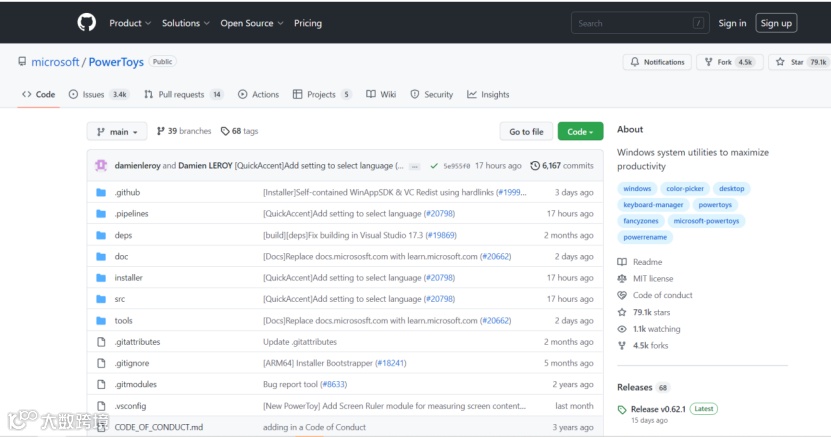Image resolution: width=831 pixels, height=437 pixels.
Task: Click the windows topic tag
Action: tap(637, 189)
